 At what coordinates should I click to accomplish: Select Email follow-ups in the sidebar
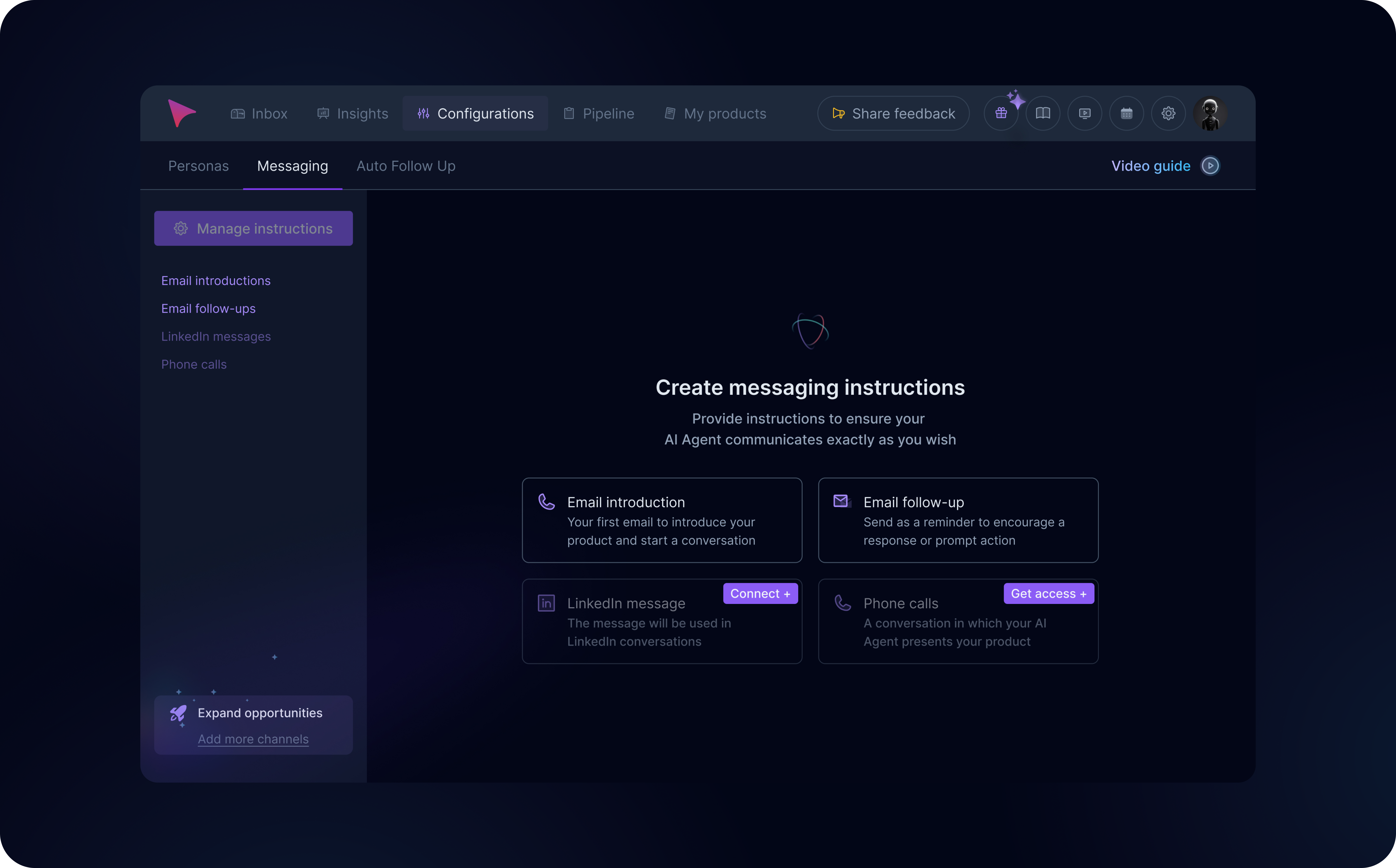click(208, 308)
